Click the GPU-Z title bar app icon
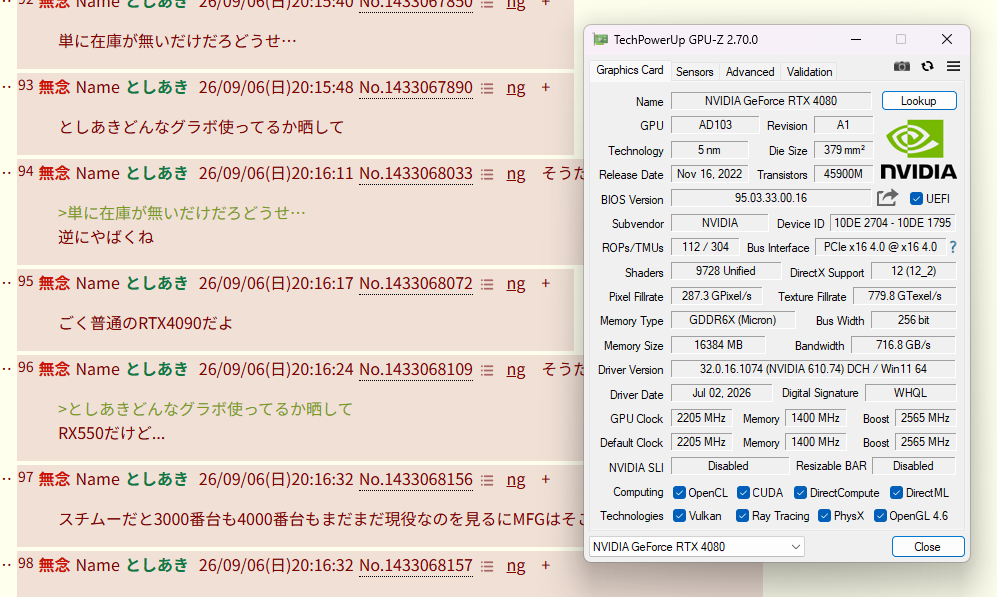This screenshot has width=997, height=597. [x=600, y=39]
